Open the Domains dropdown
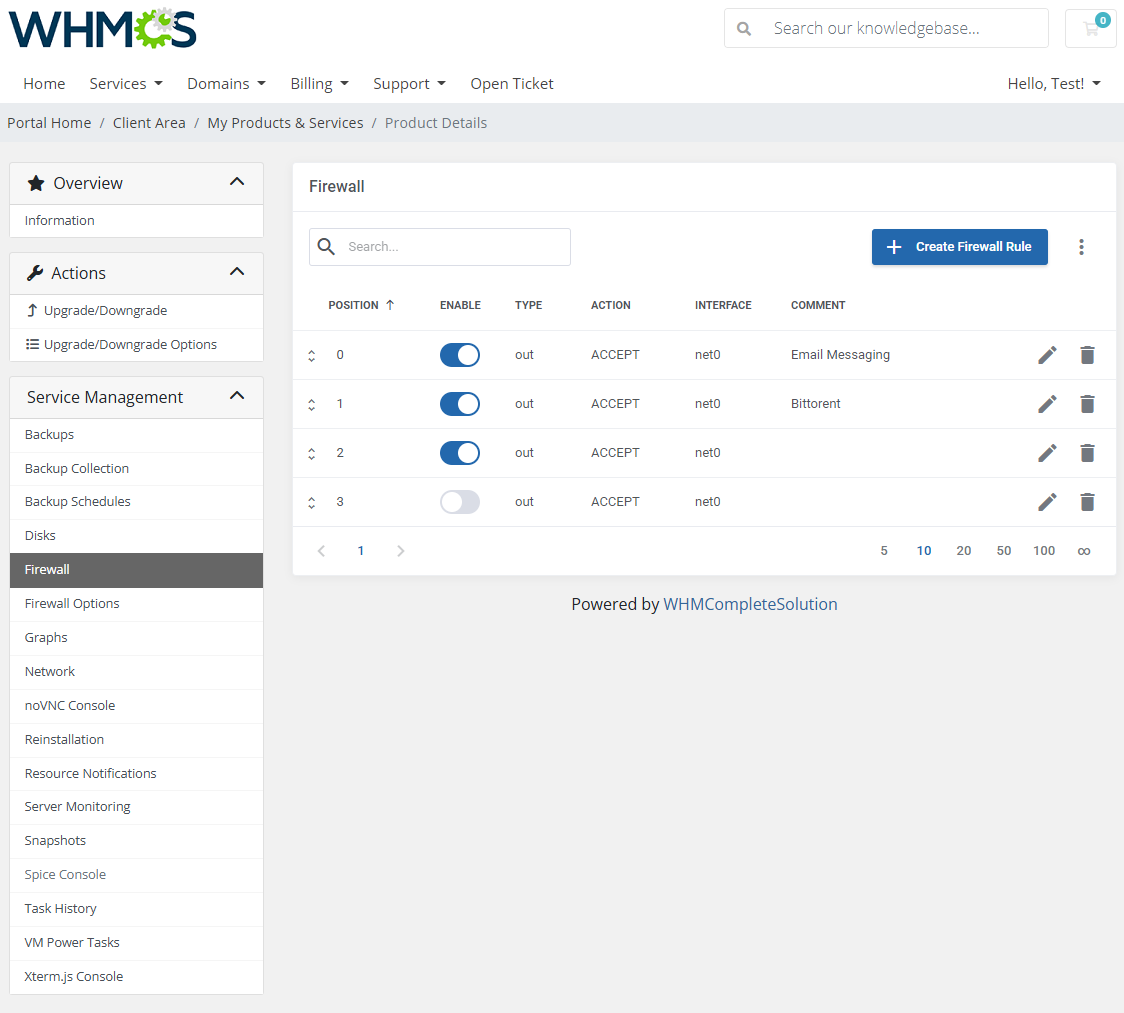The image size is (1124, 1013). pyautogui.click(x=227, y=84)
